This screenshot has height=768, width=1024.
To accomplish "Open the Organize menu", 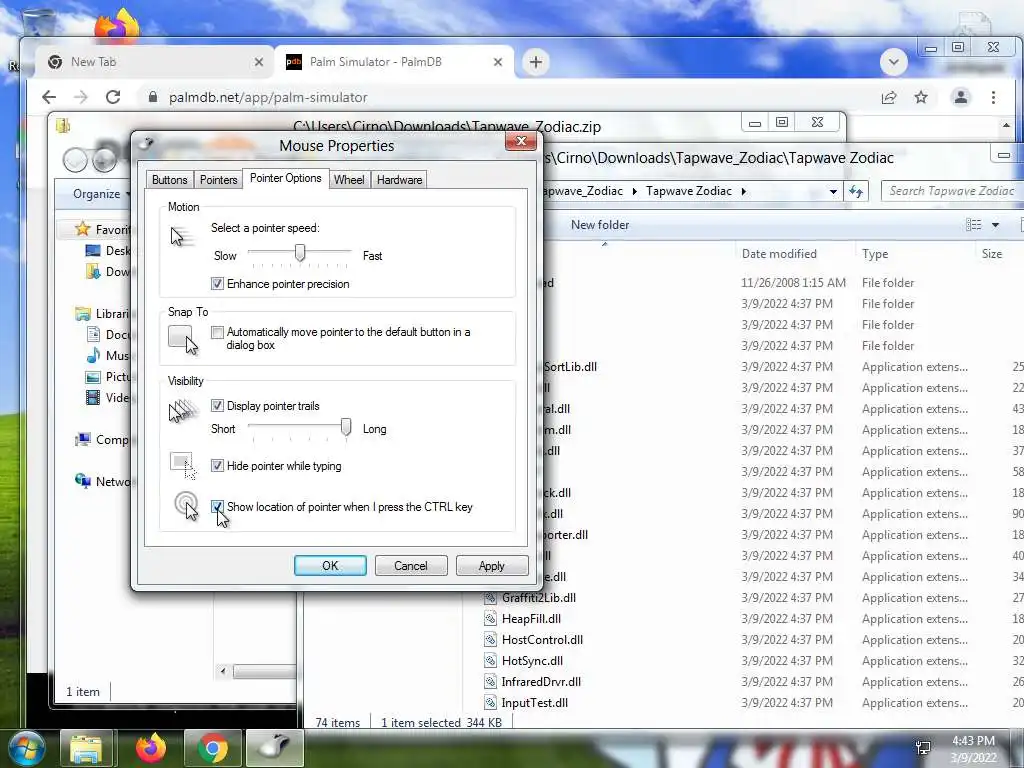I will (101, 194).
